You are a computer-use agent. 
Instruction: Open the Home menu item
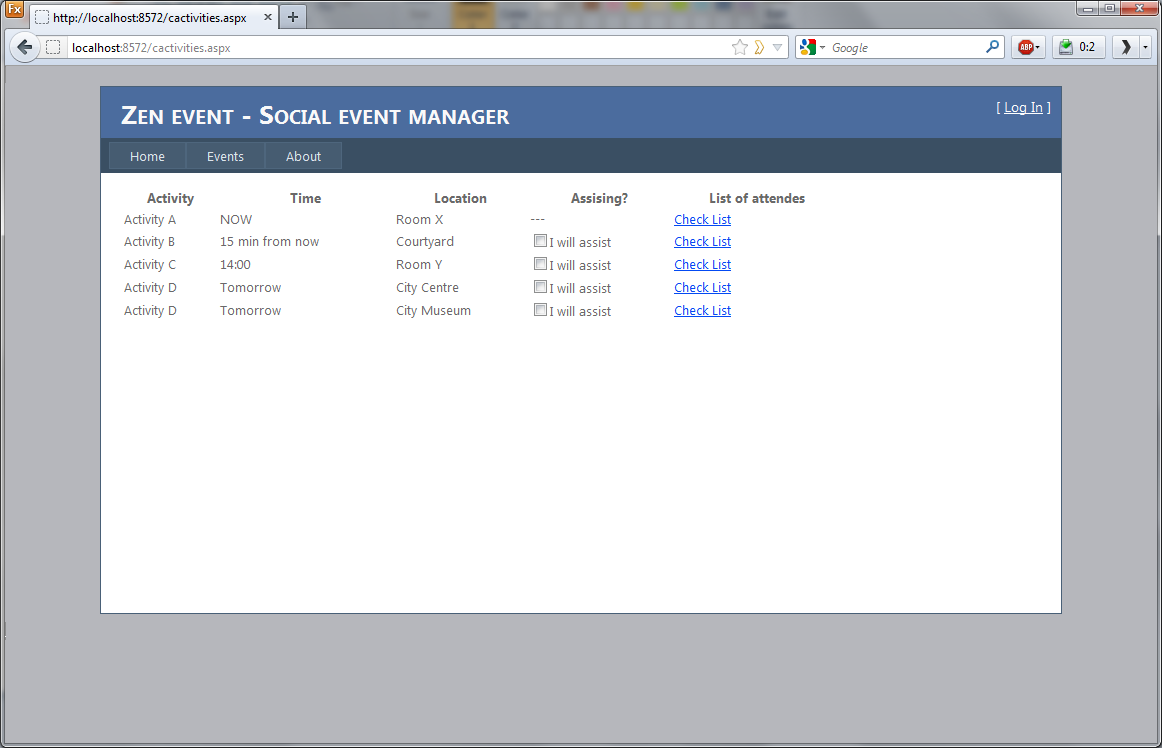(147, 156)
